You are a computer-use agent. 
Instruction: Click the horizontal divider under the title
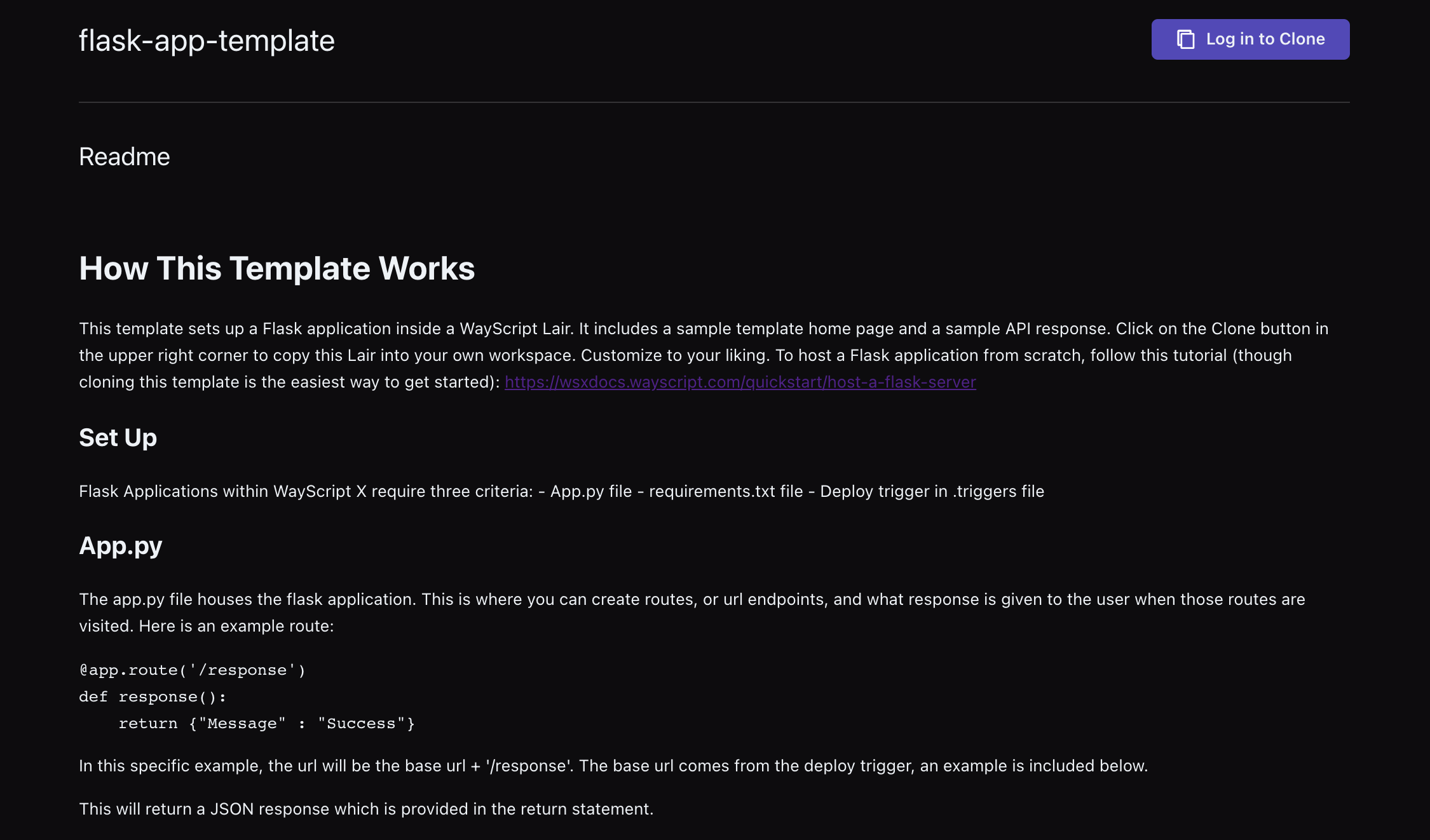[x=714, y=102]
